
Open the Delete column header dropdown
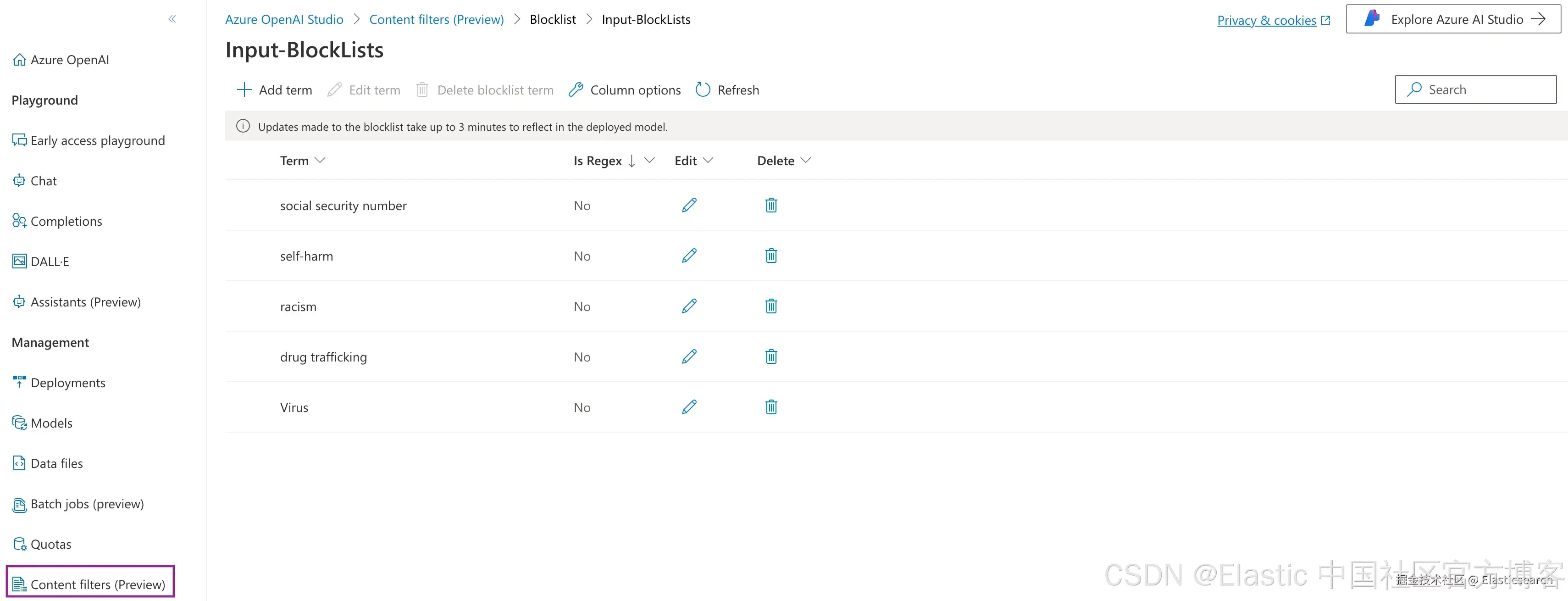click(806, 160)
